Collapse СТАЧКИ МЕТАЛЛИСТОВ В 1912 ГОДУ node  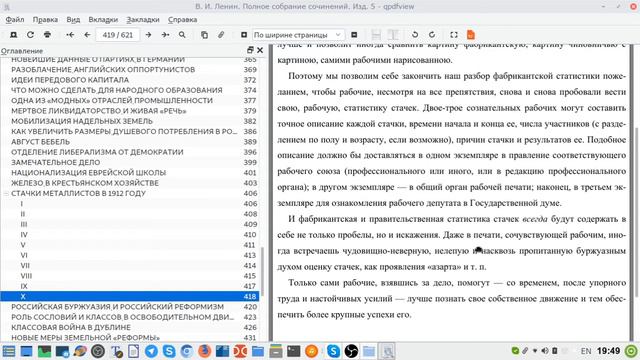point(6,193)
